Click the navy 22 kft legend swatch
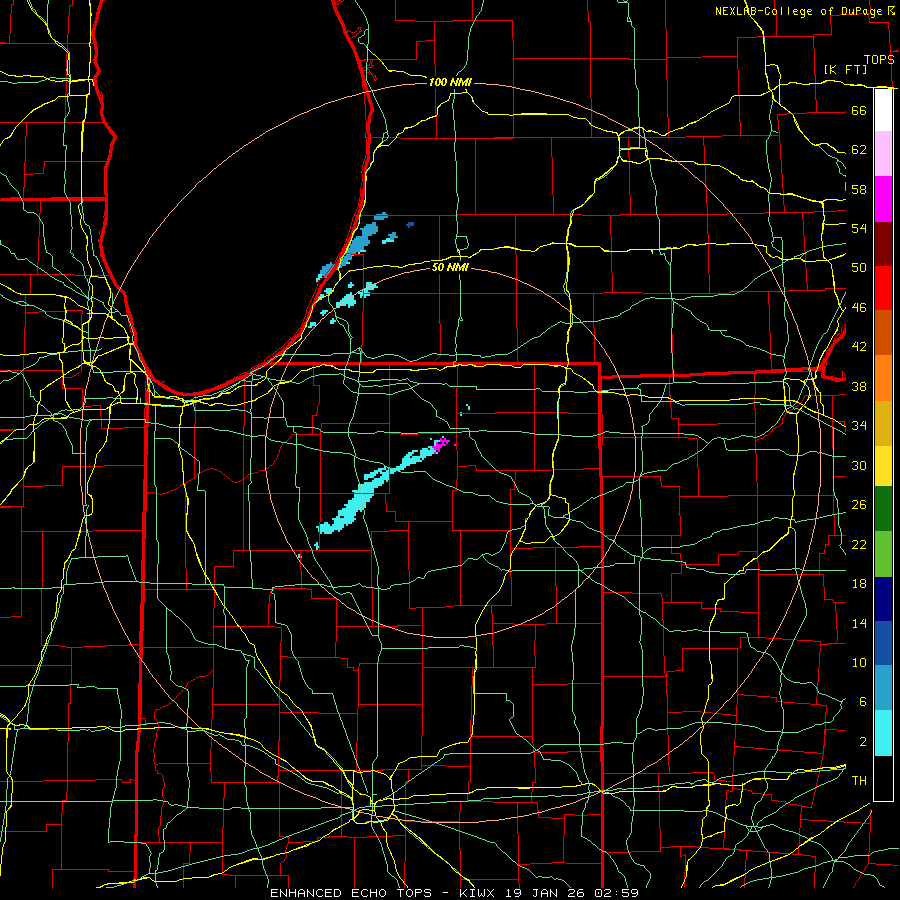 883,598
